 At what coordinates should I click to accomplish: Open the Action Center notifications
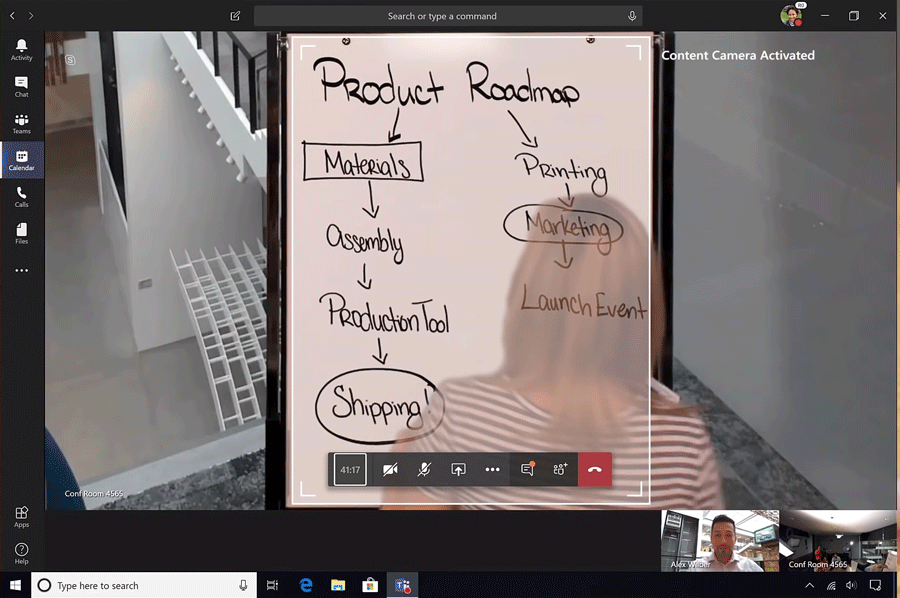tap(875, 585)
